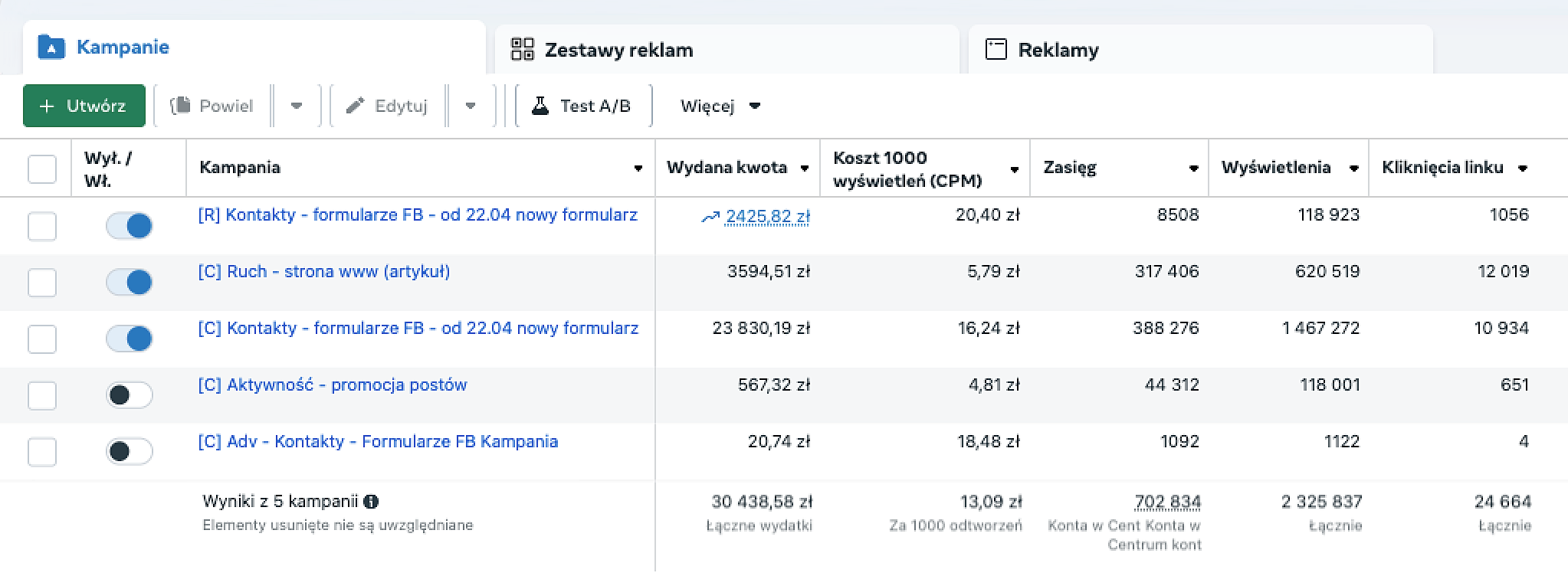Open the [C] Kontakty - formularze FB campaign link

[418, 329]
